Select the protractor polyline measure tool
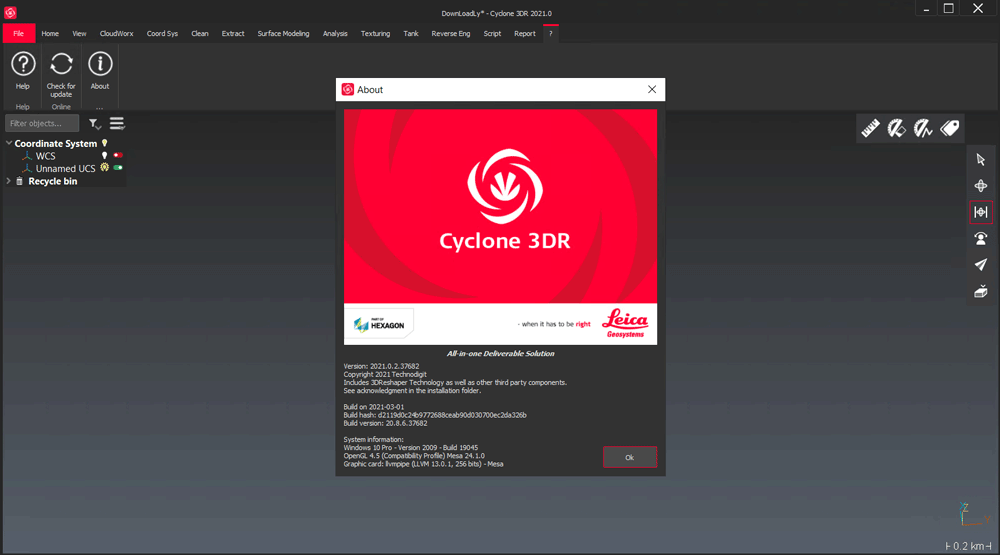 click(923, 128)
